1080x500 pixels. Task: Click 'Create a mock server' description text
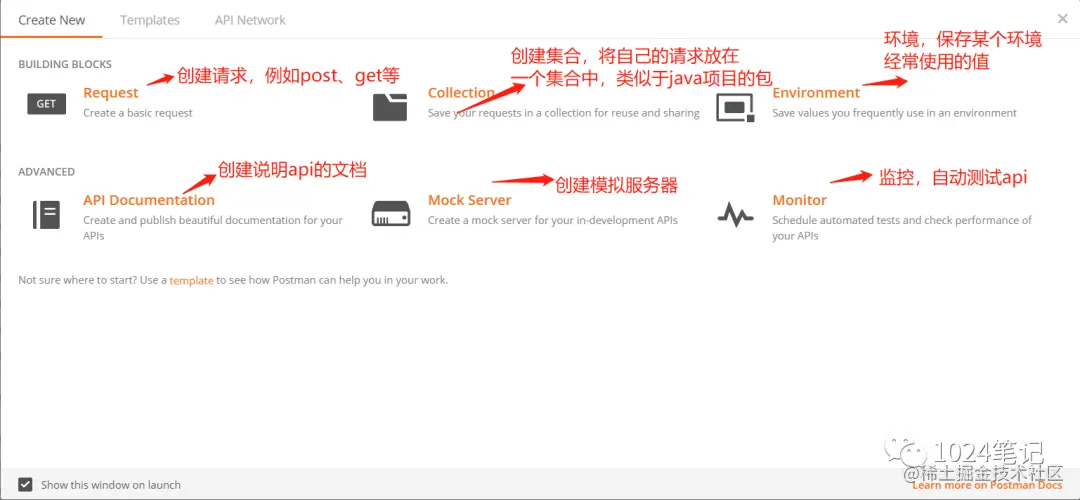[x=553, y=220]
